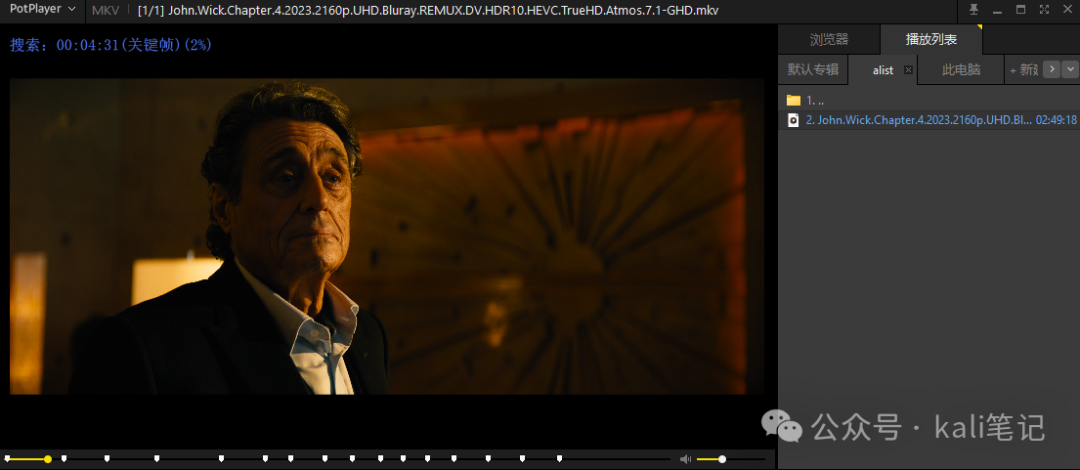The height and width of the screenshot is (470, 1080).
Task: Close the PotPlayer window
Action: click(x=1067, y=10)
